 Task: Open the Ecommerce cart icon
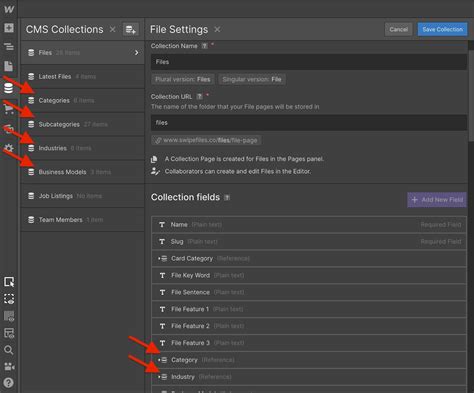click(9, 109)
